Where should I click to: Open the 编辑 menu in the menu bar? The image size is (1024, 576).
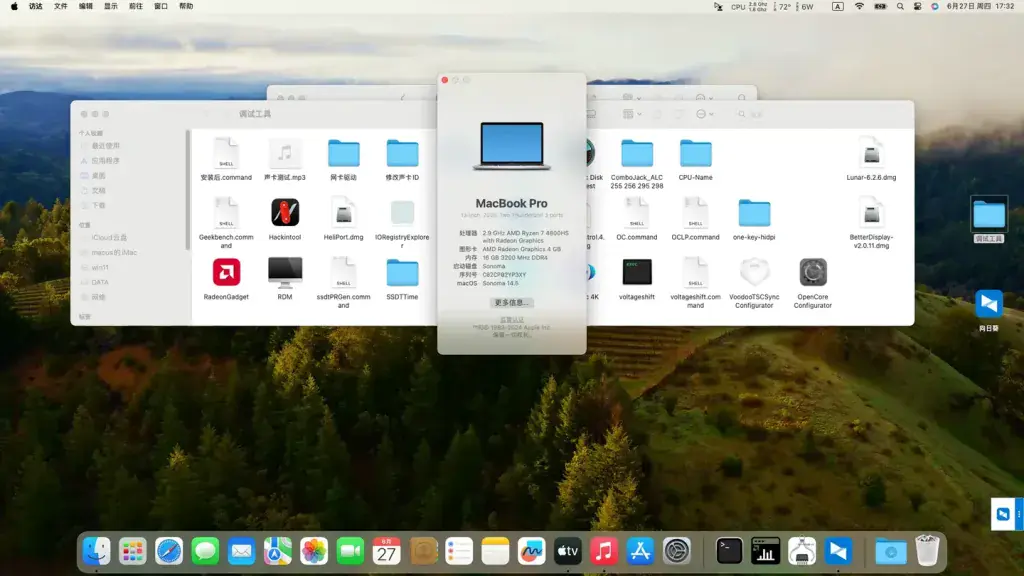(86, 7)
